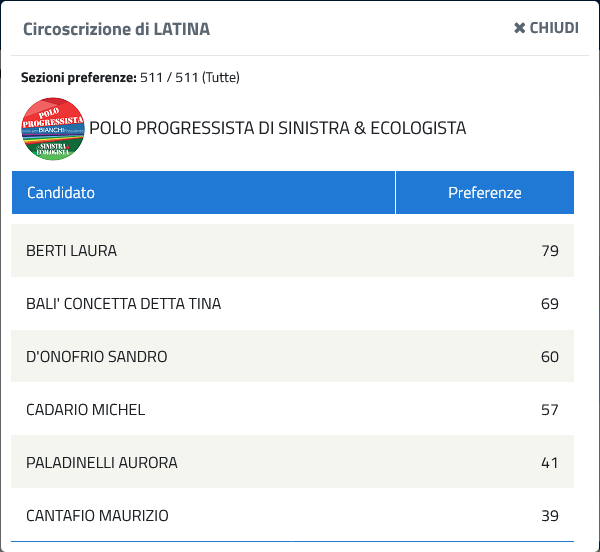Close the dialog with CHIUDI button
600x552 pixels.
[x=546, y=28]
